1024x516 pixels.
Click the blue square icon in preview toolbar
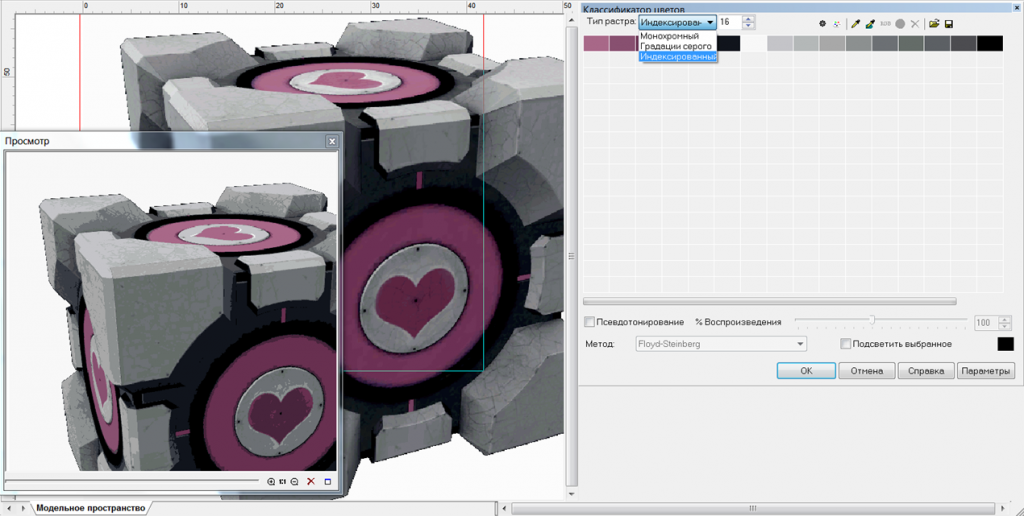coord(328,481)
